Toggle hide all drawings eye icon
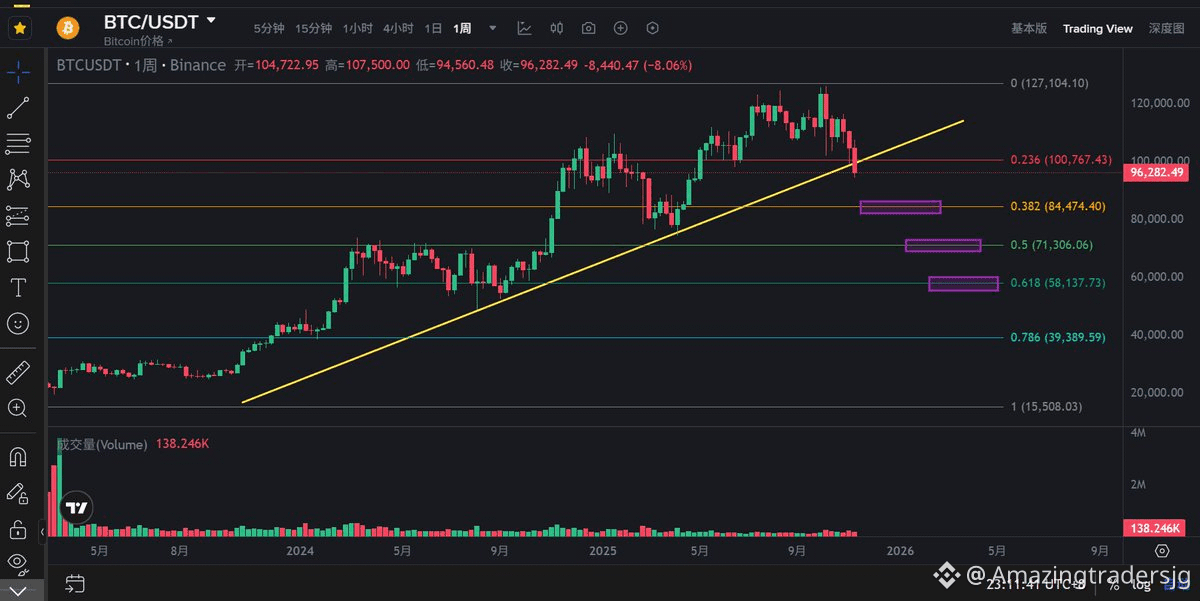Image resolution: width=1200 pixels, height=601 pixels. tap(18, 563)
